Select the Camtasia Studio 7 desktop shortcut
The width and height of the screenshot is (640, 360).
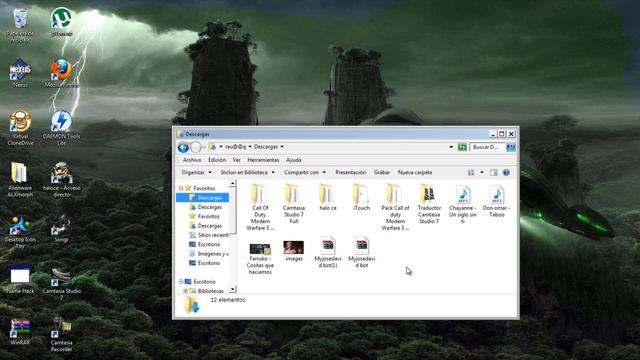[x=62, y=284]
